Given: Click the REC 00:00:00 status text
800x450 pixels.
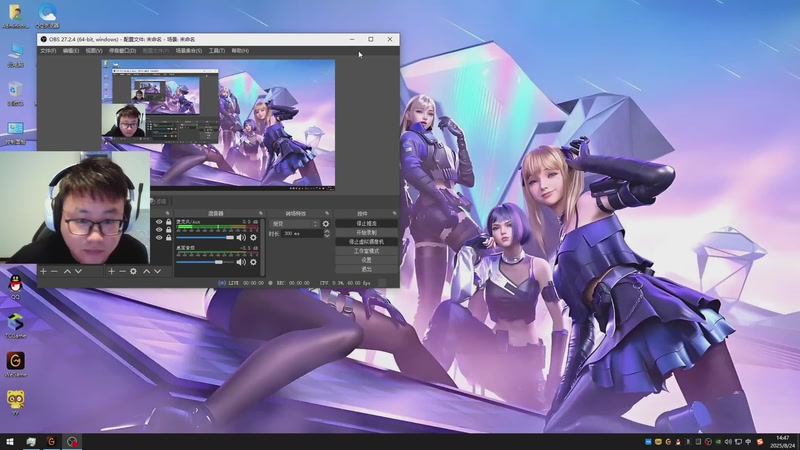Looking at the screenshot, I should 293,283.
